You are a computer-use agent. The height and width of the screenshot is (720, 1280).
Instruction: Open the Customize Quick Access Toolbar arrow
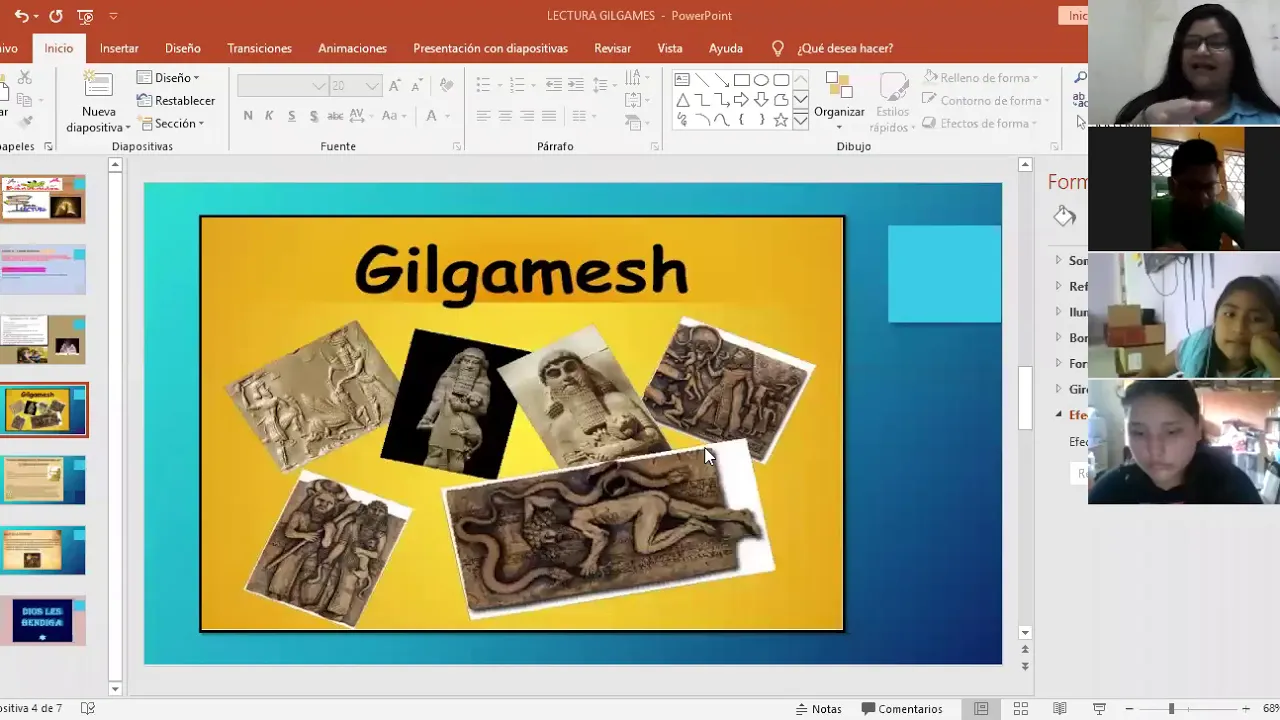pos(113,16)
